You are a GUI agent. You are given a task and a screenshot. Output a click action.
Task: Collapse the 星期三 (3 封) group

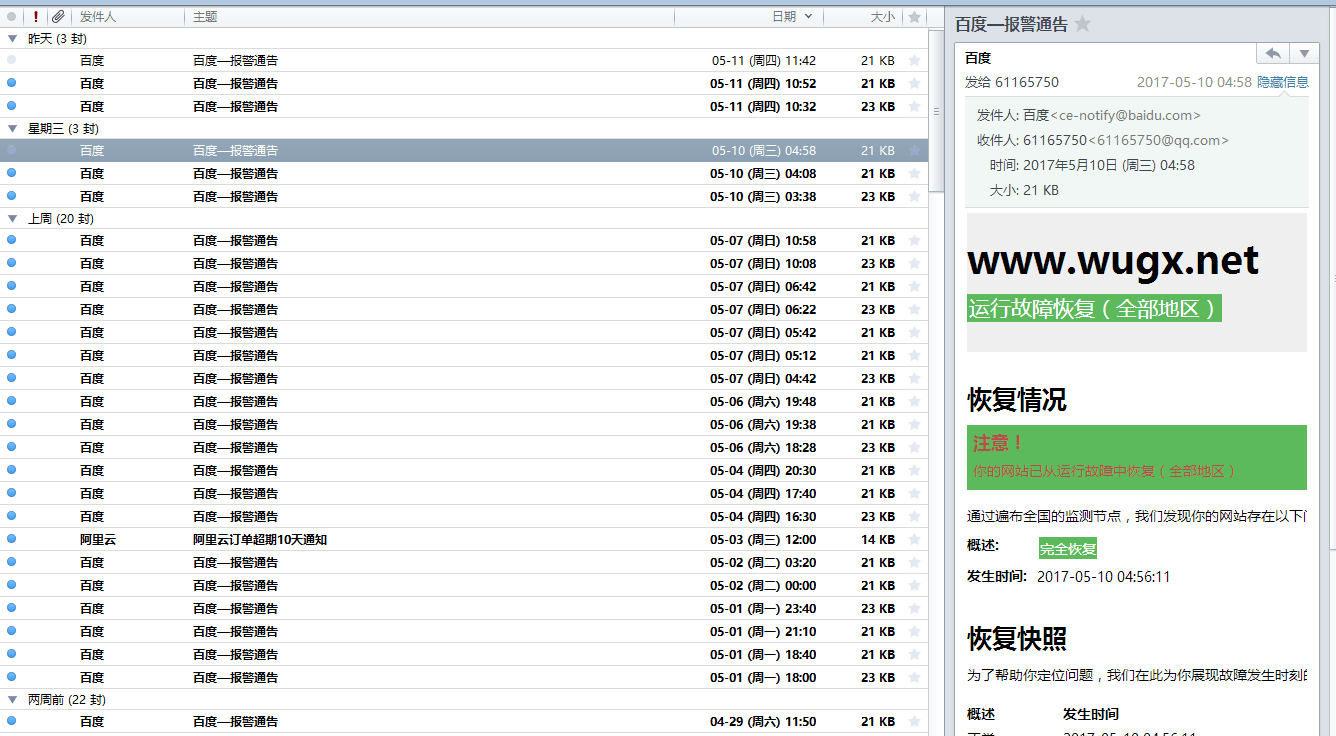tap(12, 128)
